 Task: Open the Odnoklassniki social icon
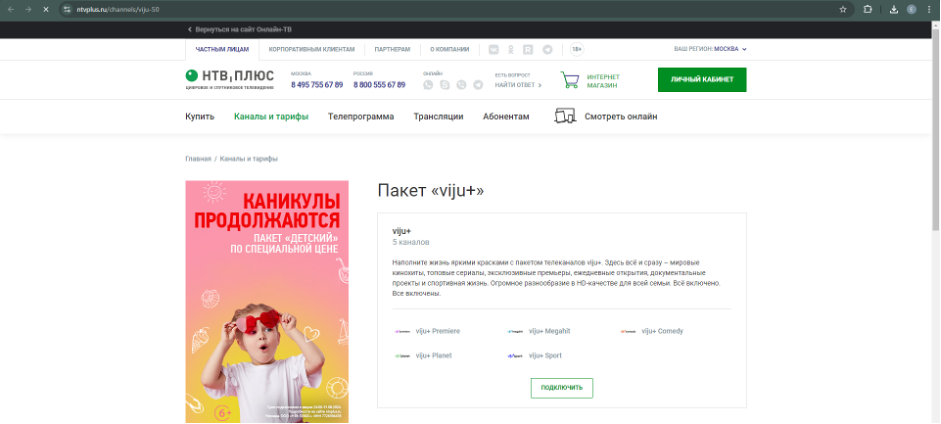[511, 50]
